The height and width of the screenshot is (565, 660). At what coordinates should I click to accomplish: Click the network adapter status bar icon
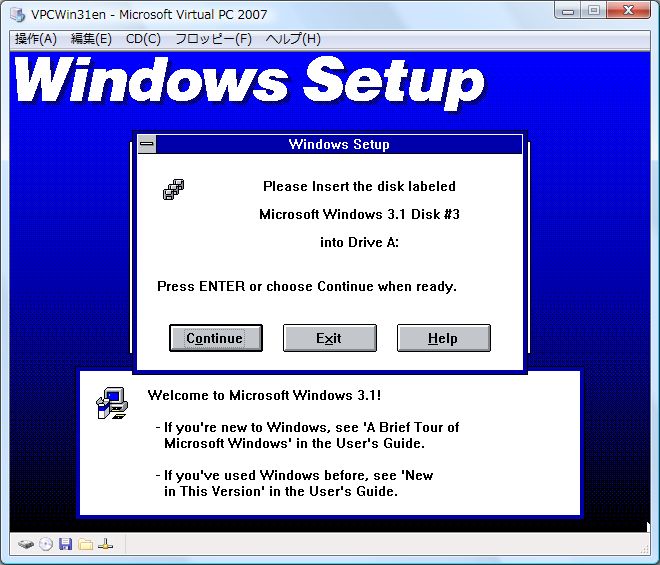105,544
